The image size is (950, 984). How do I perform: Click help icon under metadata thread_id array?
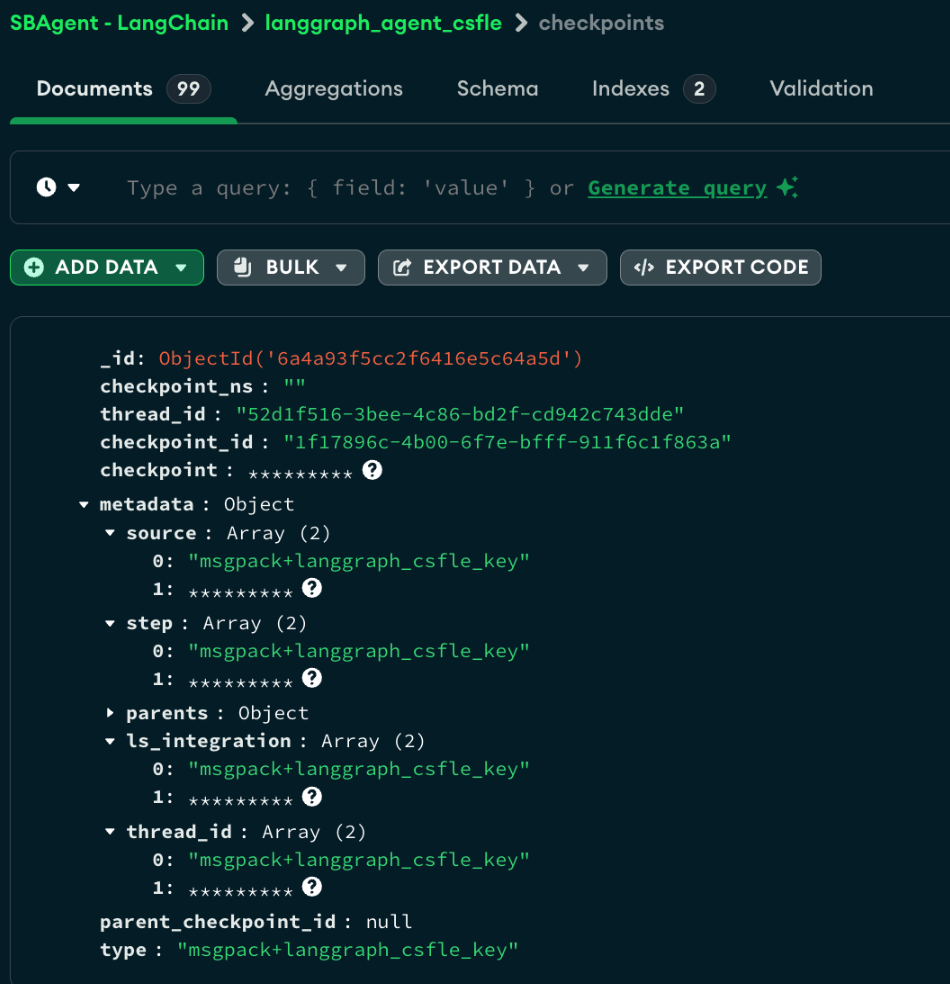[x=312, y=887]
